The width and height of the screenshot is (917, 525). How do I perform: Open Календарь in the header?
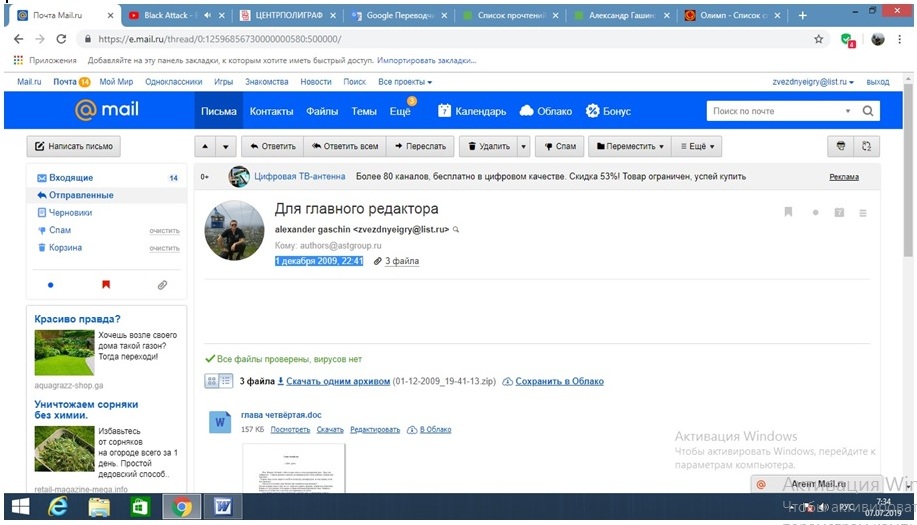[473, 111]
